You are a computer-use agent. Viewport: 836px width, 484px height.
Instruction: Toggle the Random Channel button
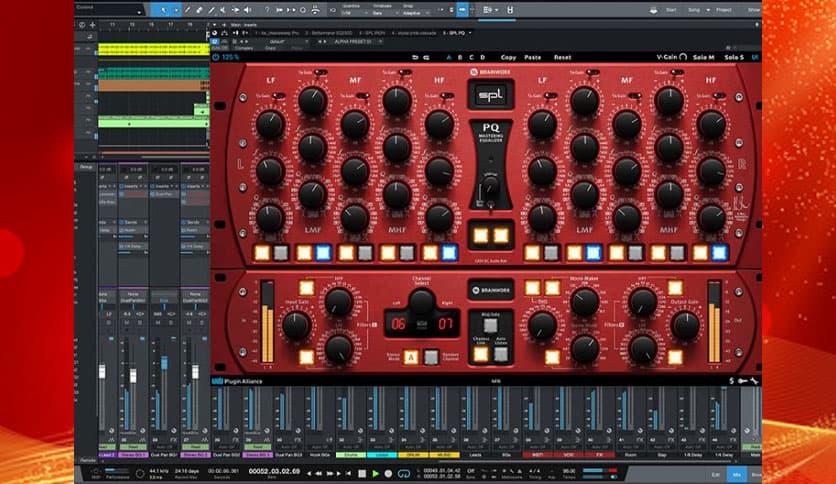(x=431, y=357)
